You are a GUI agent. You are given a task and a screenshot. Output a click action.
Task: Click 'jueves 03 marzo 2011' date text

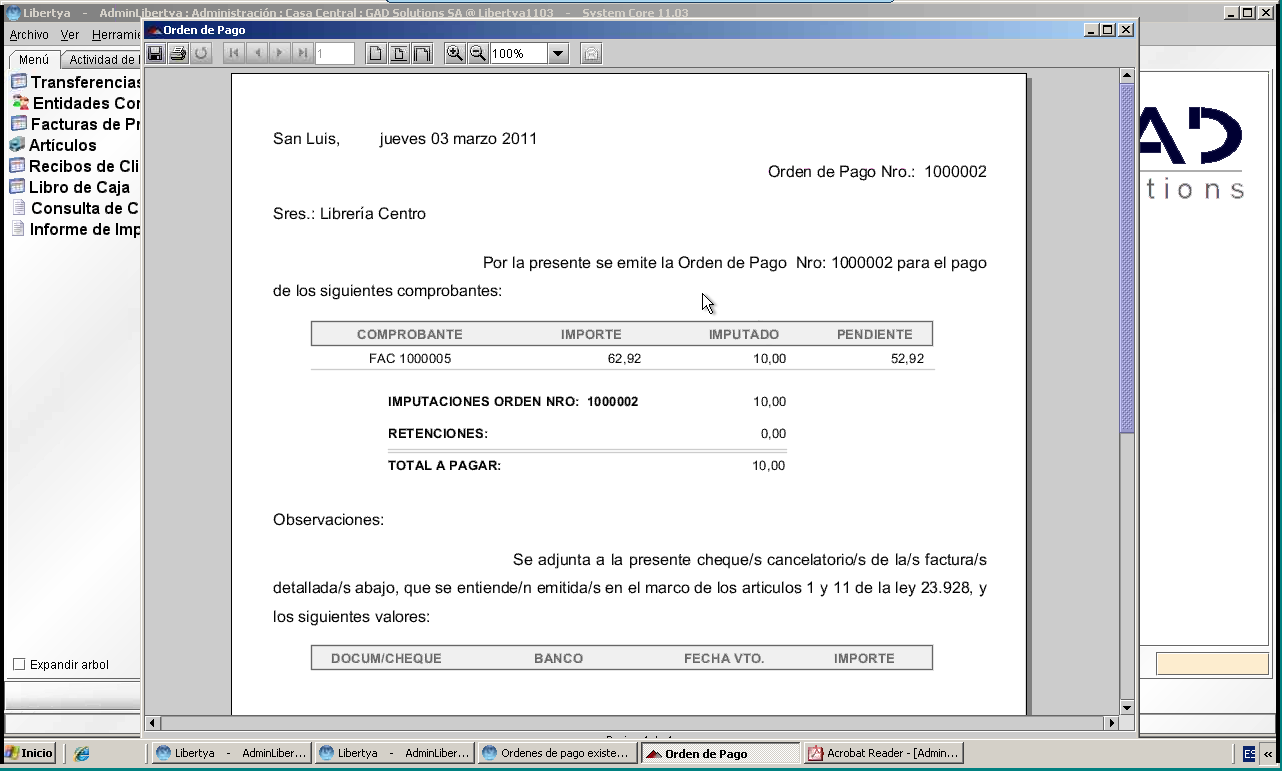pos(458,139)
